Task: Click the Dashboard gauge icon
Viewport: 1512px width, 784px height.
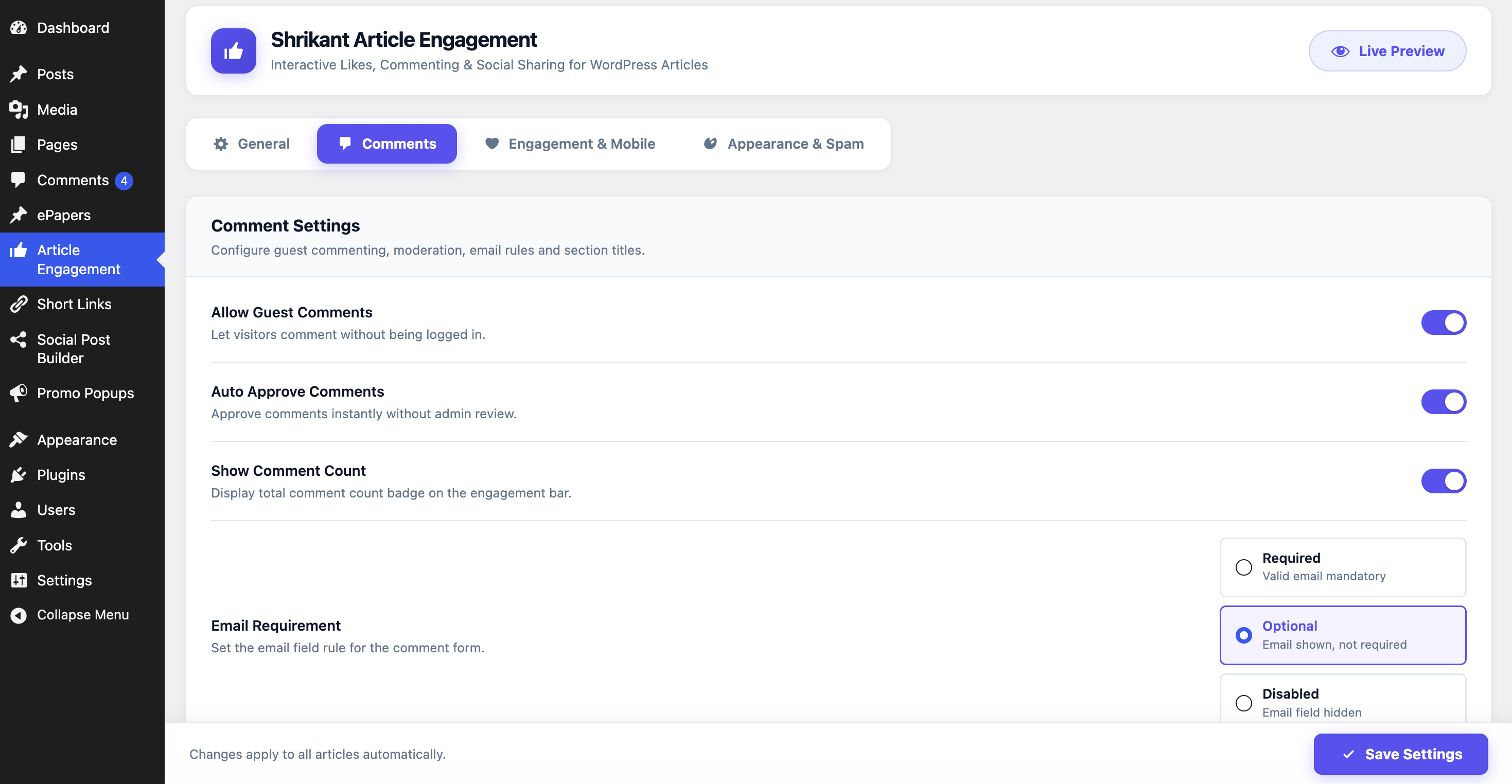Action: pos(19,28)
